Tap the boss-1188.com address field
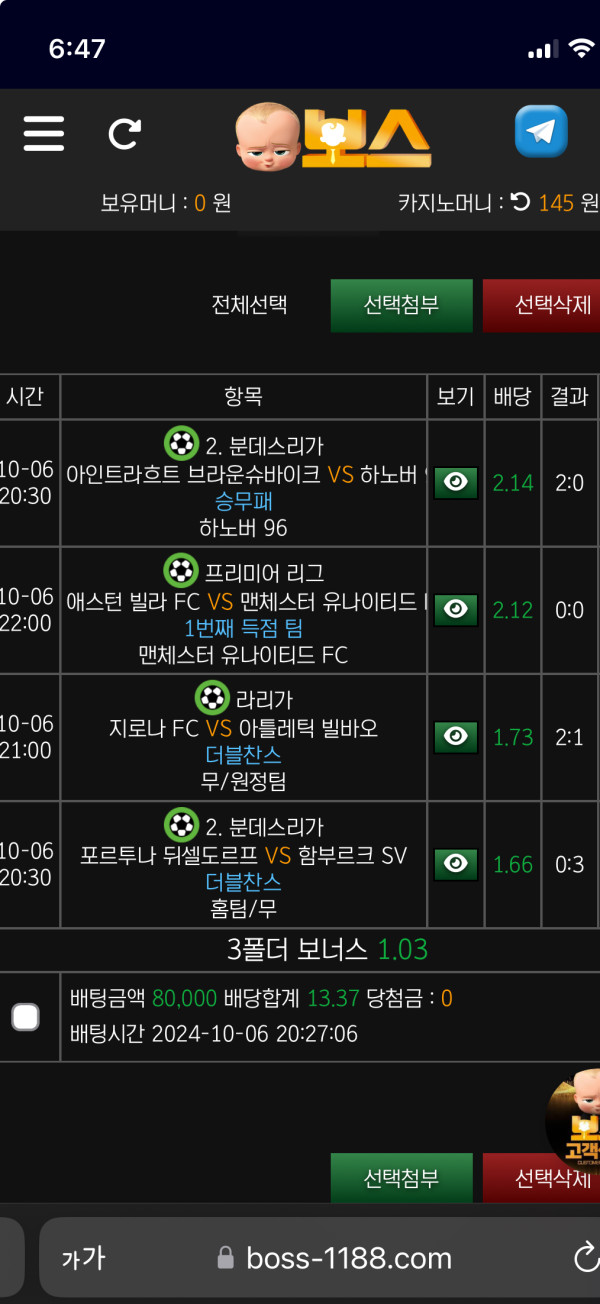Screen dimensions: 600x1304 (335, 1258)
